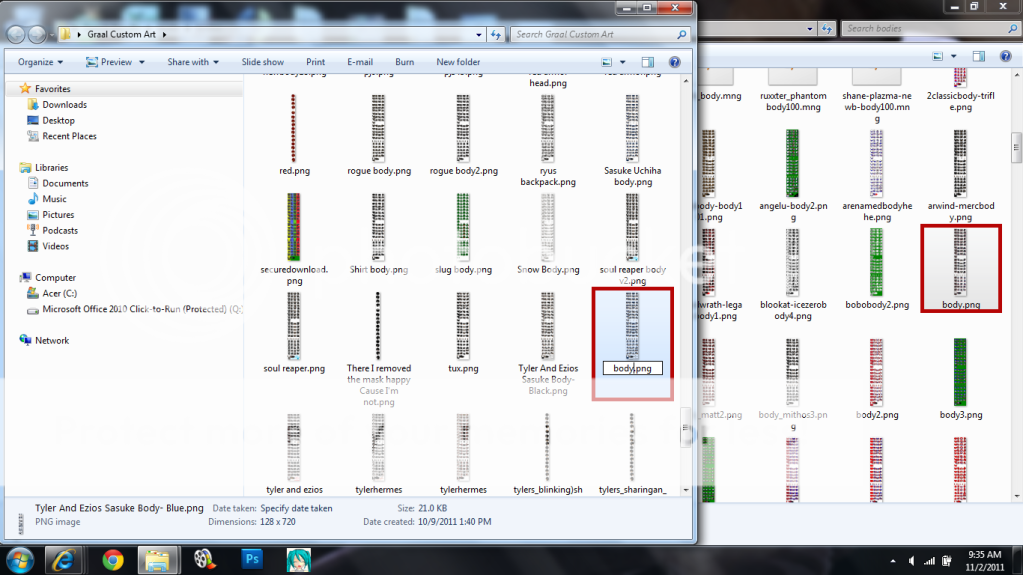This screenshot has width=1023, height=575.
Task: Click the E-mail toolbar button
Action: point(360,62)
